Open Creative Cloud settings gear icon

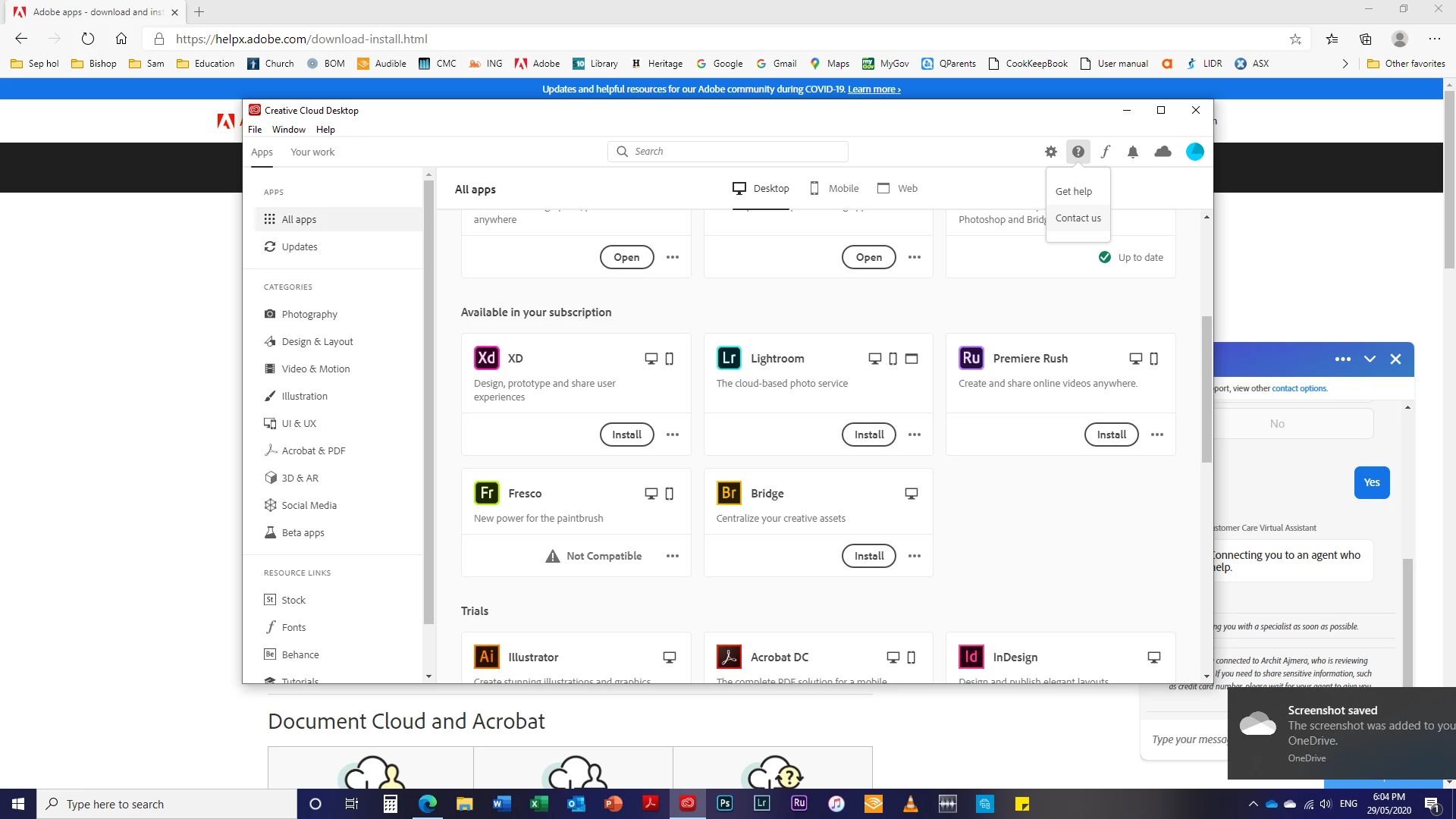(1050, 152)
